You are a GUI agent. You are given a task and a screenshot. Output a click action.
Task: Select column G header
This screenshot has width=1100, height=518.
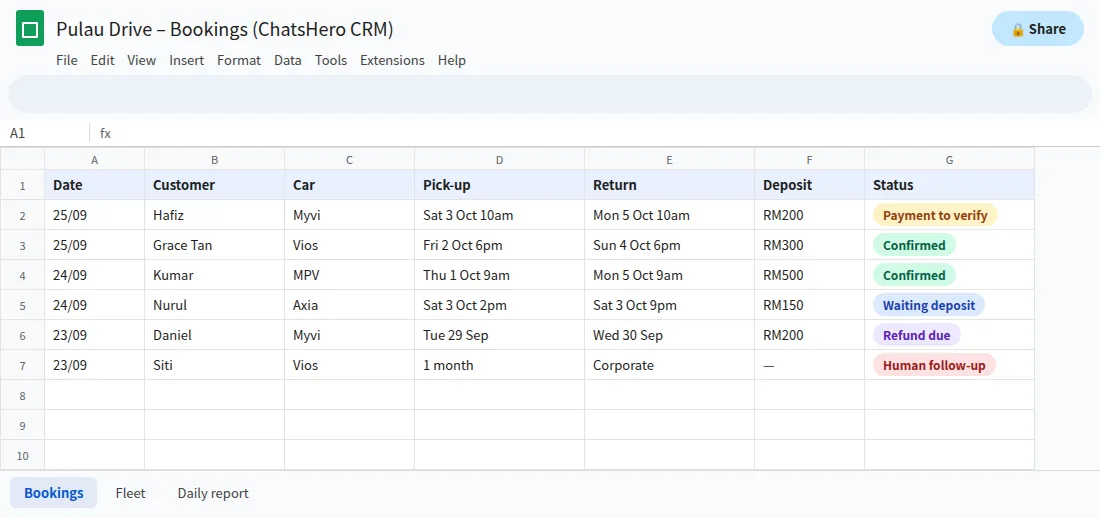[x=949, y=159]
